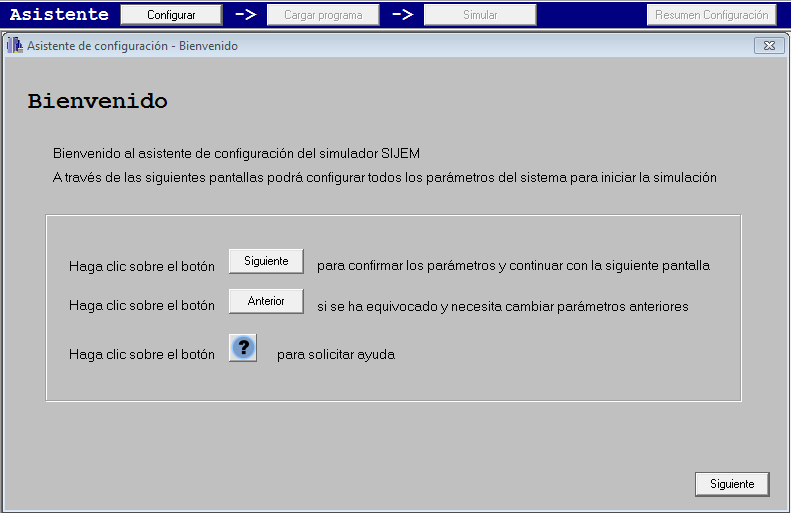Click the Configurar step button

171,15
